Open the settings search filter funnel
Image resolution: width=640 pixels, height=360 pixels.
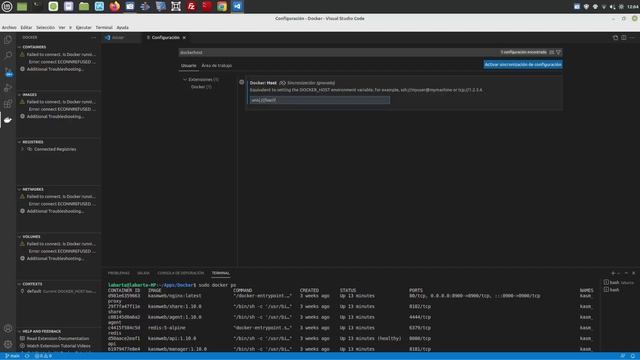click(x=558, y=52)
